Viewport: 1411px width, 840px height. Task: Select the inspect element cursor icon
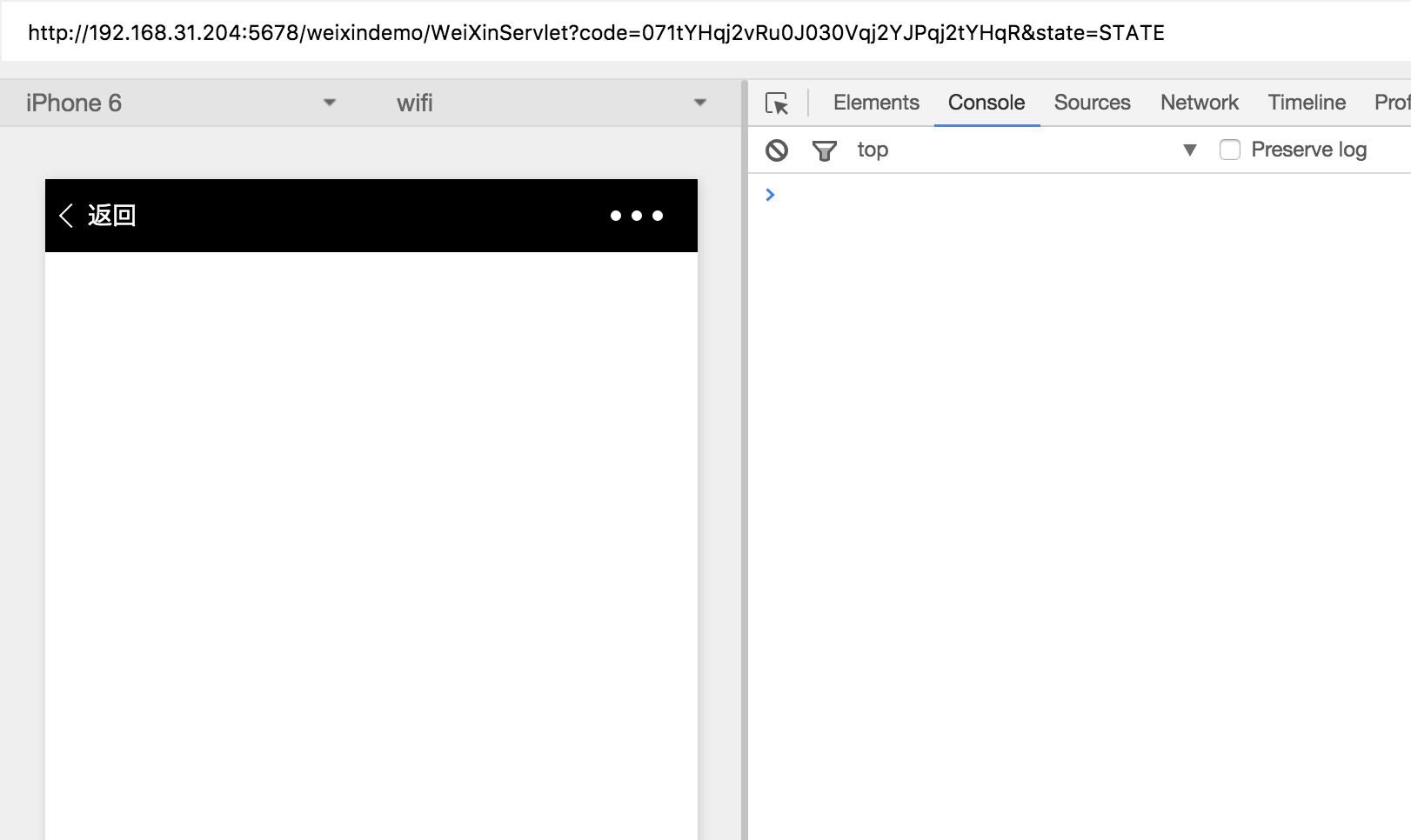pyautogui.click(x=777, y=103)
